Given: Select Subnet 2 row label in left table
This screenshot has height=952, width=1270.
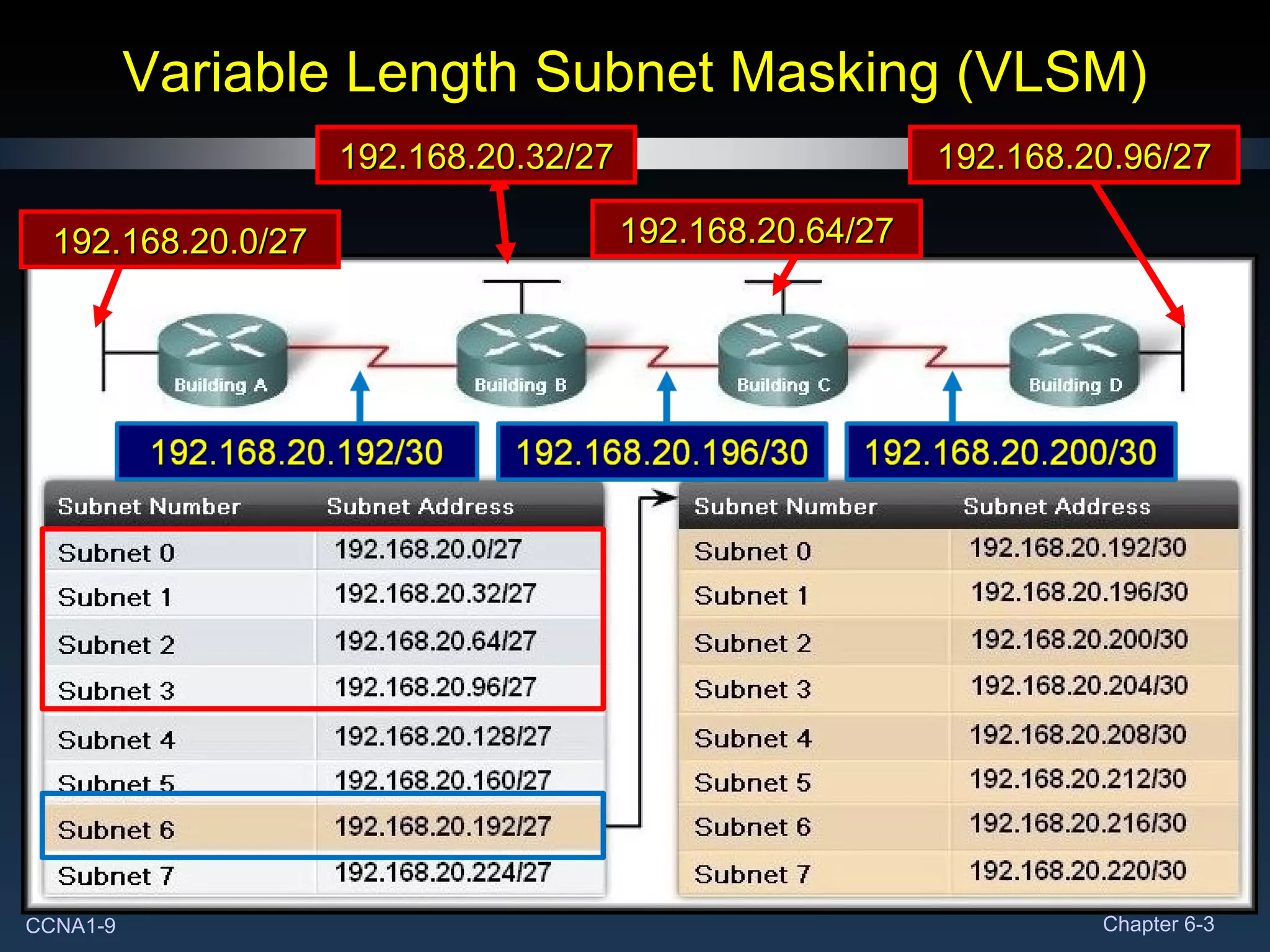Looking at the screenshot, I should pyautogui.click(x=116, y=645).
